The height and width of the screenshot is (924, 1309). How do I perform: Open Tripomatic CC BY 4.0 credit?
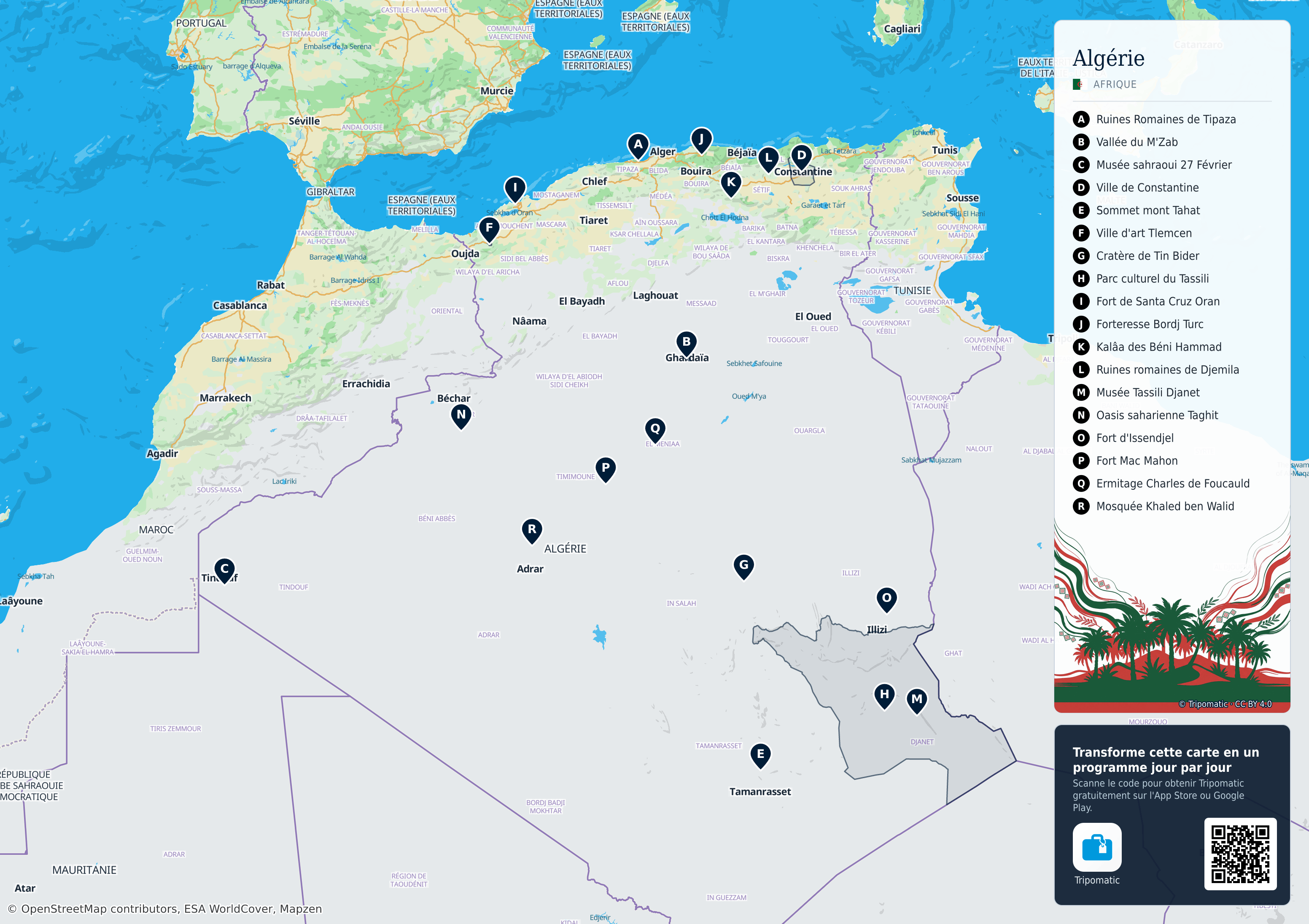(1225, 704)
